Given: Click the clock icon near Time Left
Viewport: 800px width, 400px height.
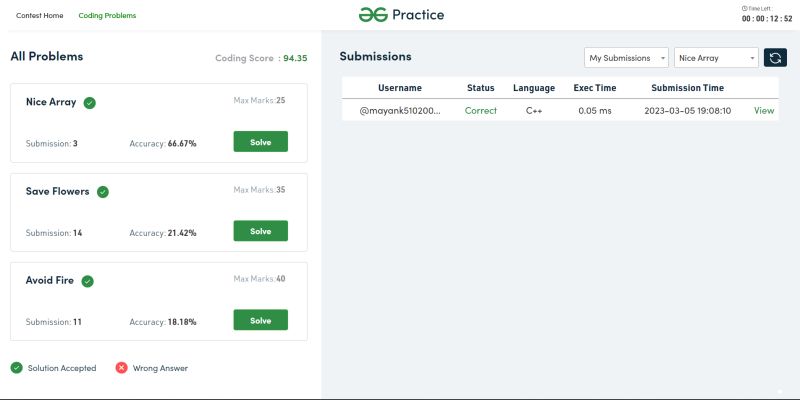Looking at the screenshot, I should point(744,8).
